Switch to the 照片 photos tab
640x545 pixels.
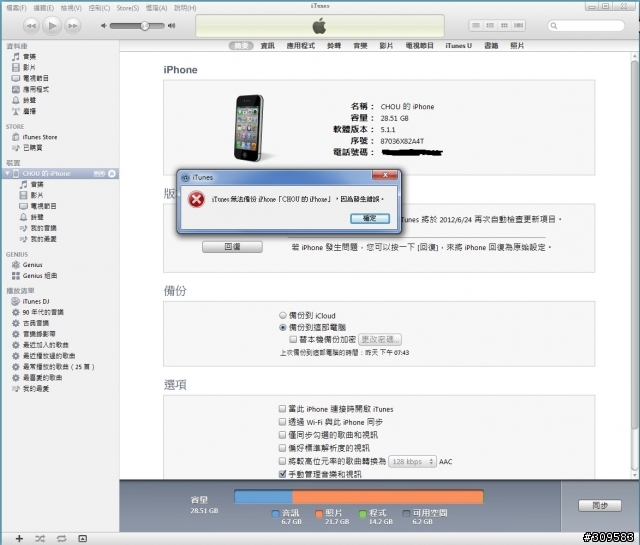coord(517,46)
